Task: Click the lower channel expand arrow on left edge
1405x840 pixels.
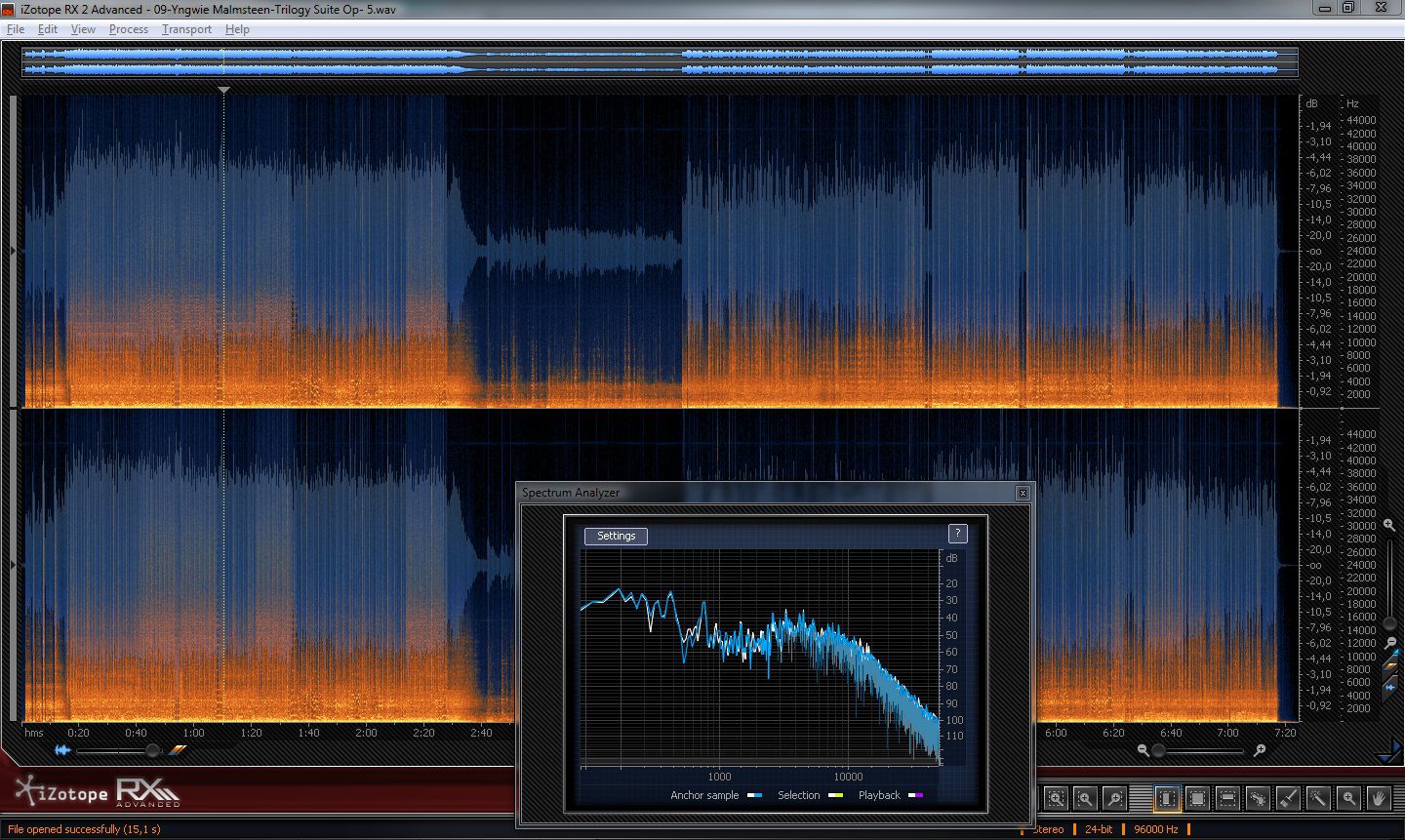Action: point(13,565)
